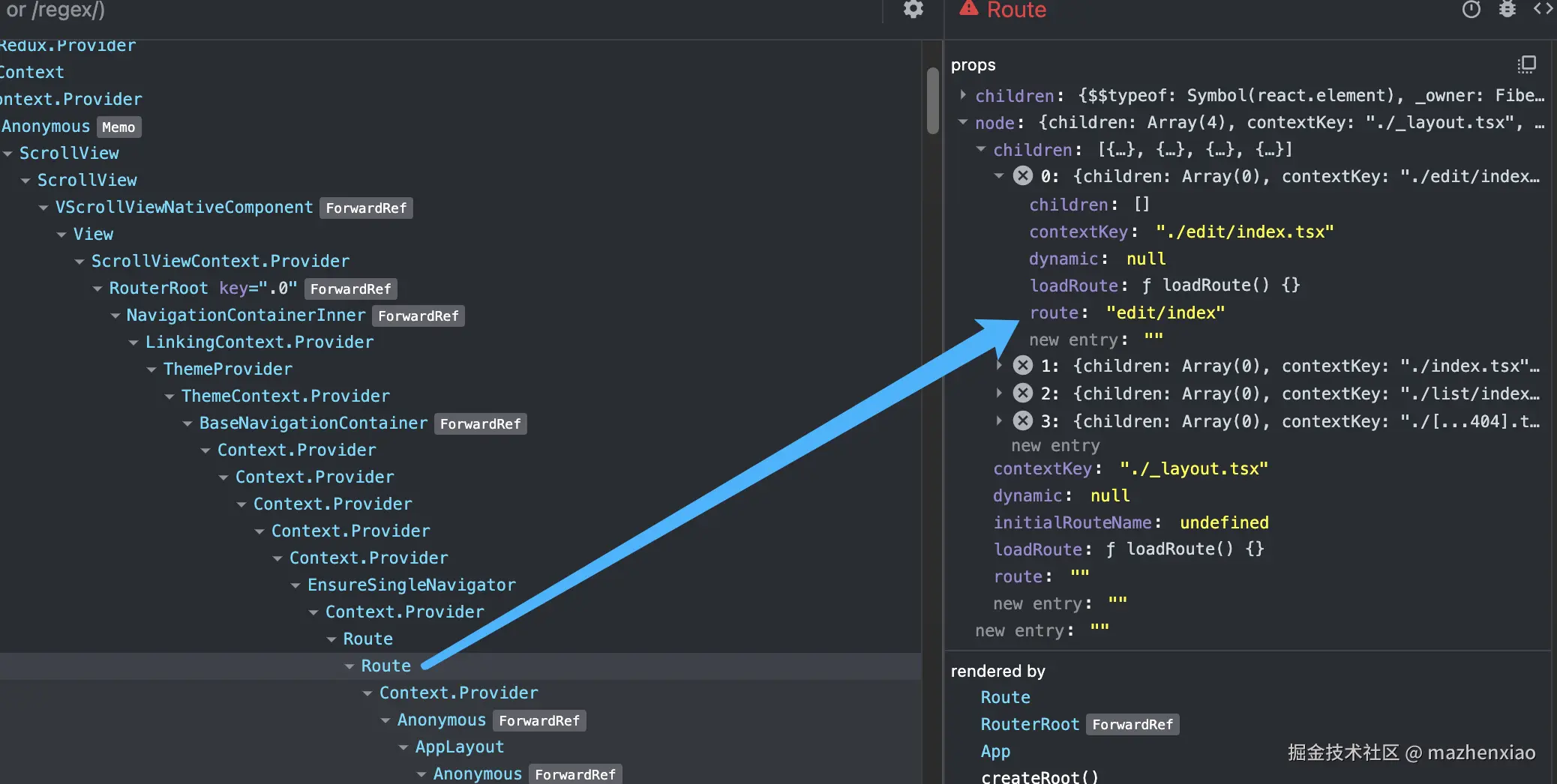Open Route link in rendered by
Screen dimensions: 1557x784
pyautogui.click(x=1005, y=697)
